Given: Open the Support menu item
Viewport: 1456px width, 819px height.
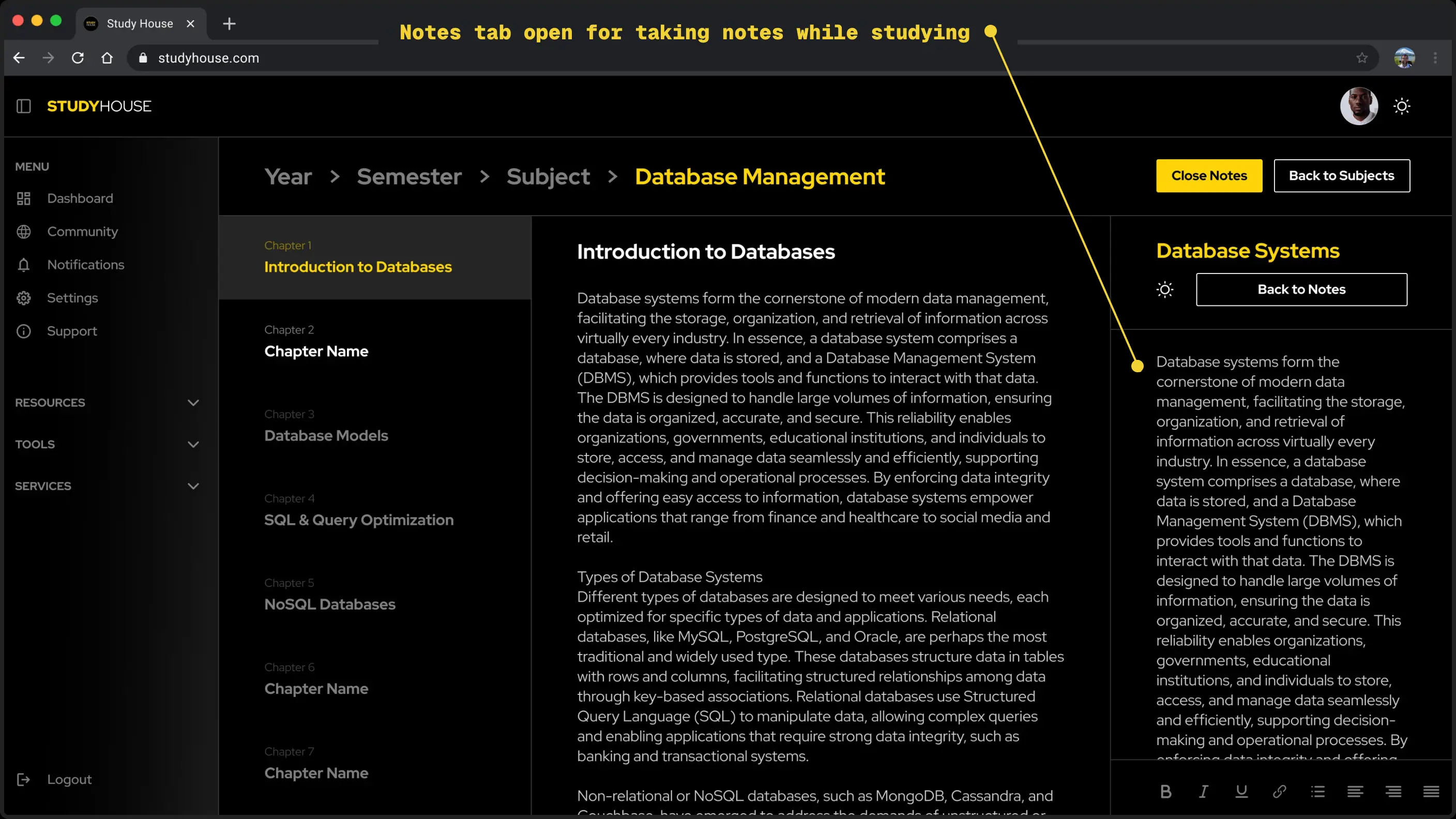Looking at the screenshot, I should pyautogui.click(x=72, y=331).
